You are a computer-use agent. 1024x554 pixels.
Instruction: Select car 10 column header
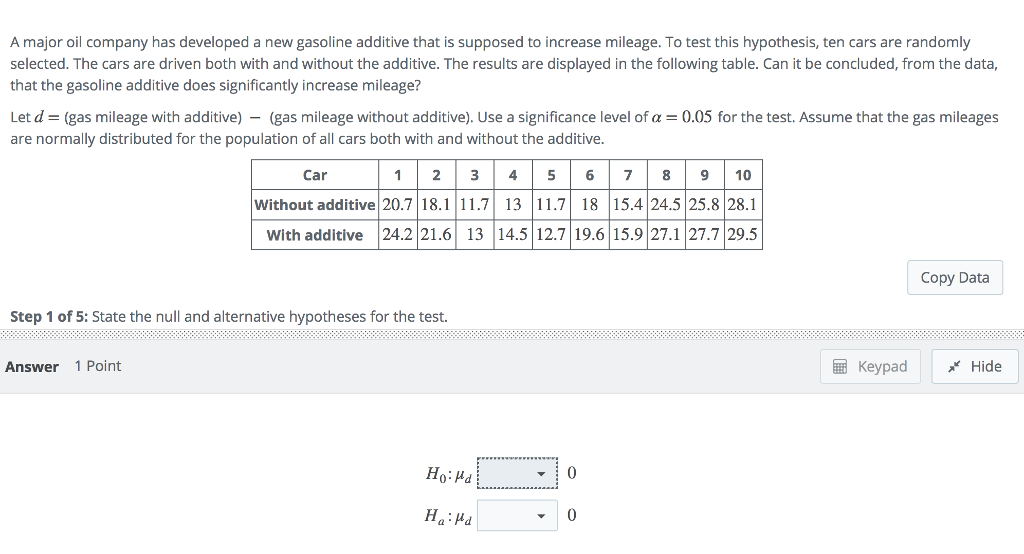pyautogui.click(x=742, y=175)
